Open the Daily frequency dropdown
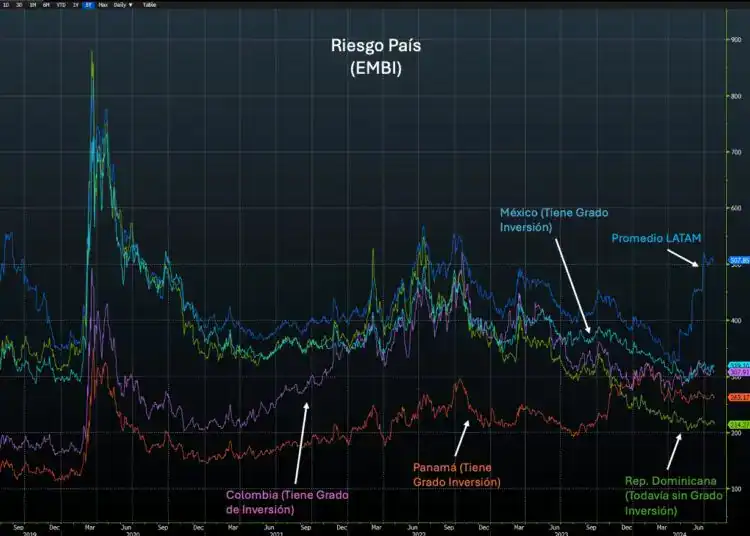 click(123, 5)
